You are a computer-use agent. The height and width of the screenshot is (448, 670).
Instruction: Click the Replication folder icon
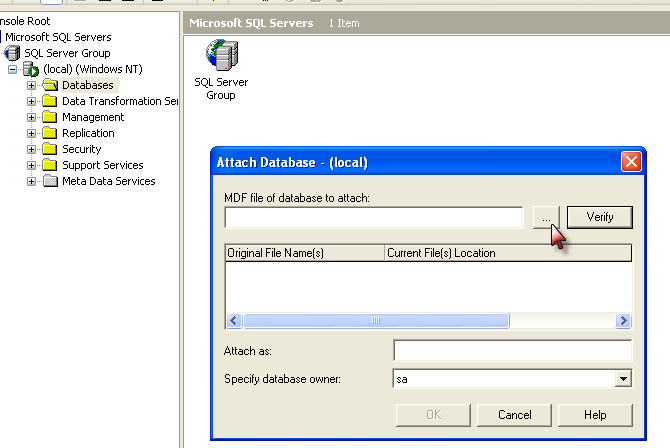coord(50,133)
